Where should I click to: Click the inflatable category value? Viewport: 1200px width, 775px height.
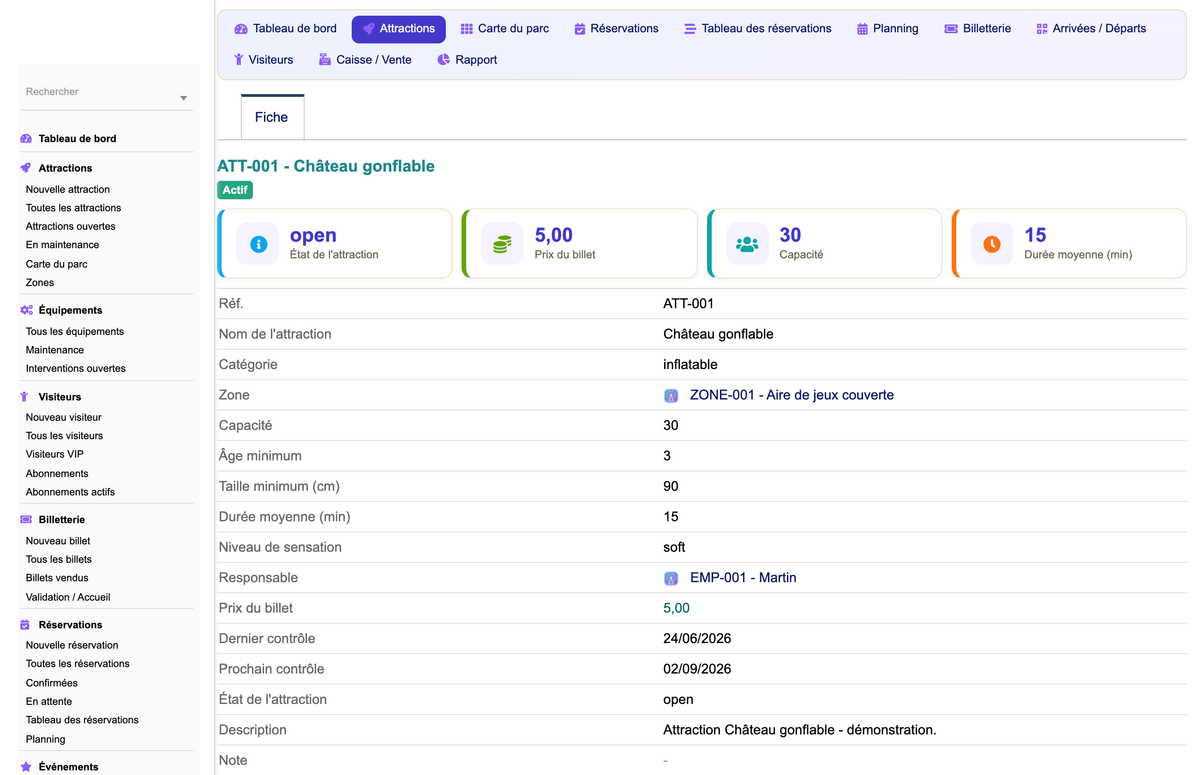690,365
